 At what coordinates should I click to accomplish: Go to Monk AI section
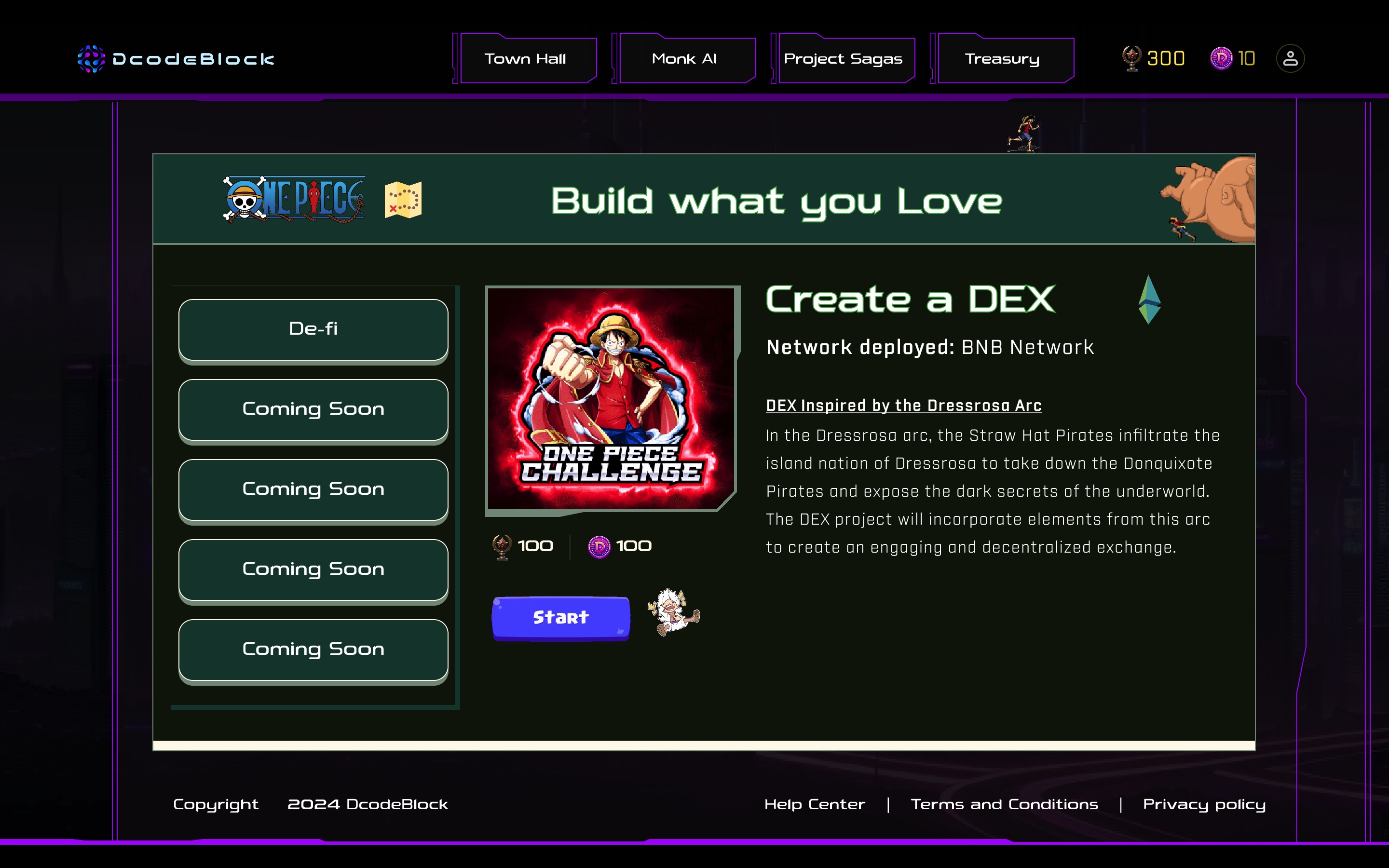click(x=684, y=59)
